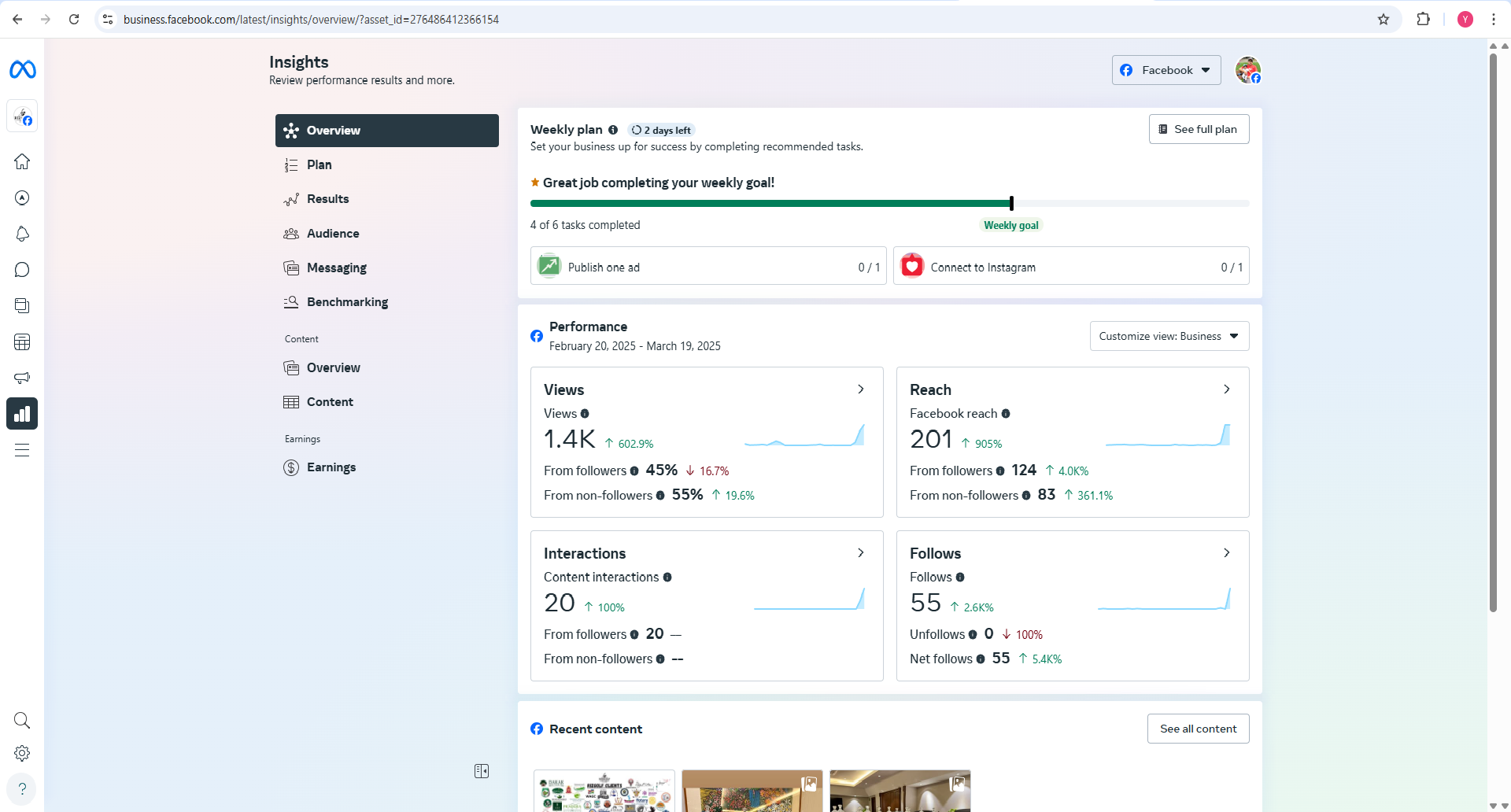This screenshot has width=1511, height=812.
Task: Click the Weekly plan info icon
Action: click(613, 130)
